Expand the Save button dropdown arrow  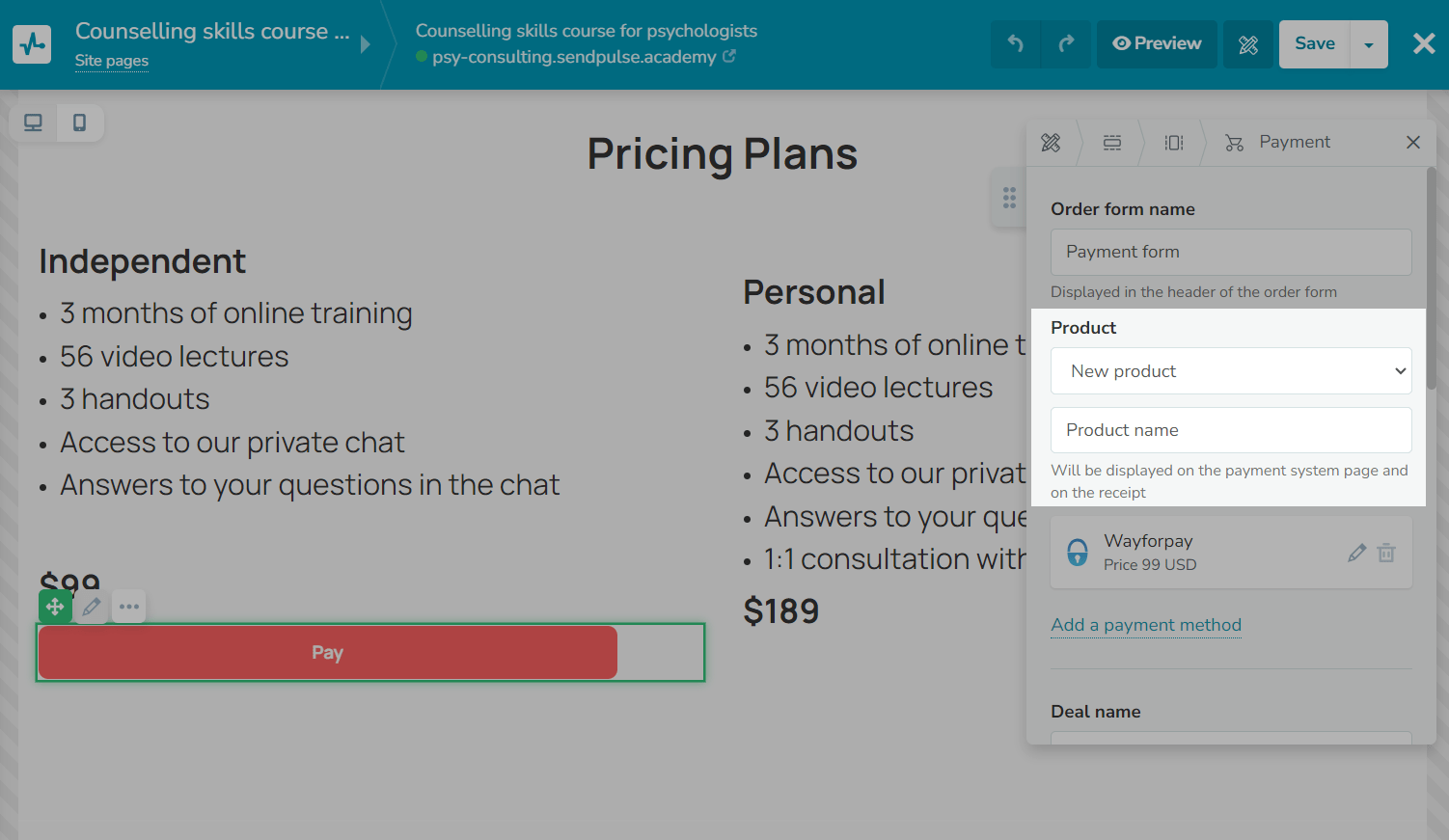pyautogui.click(x=1369, y=44)
